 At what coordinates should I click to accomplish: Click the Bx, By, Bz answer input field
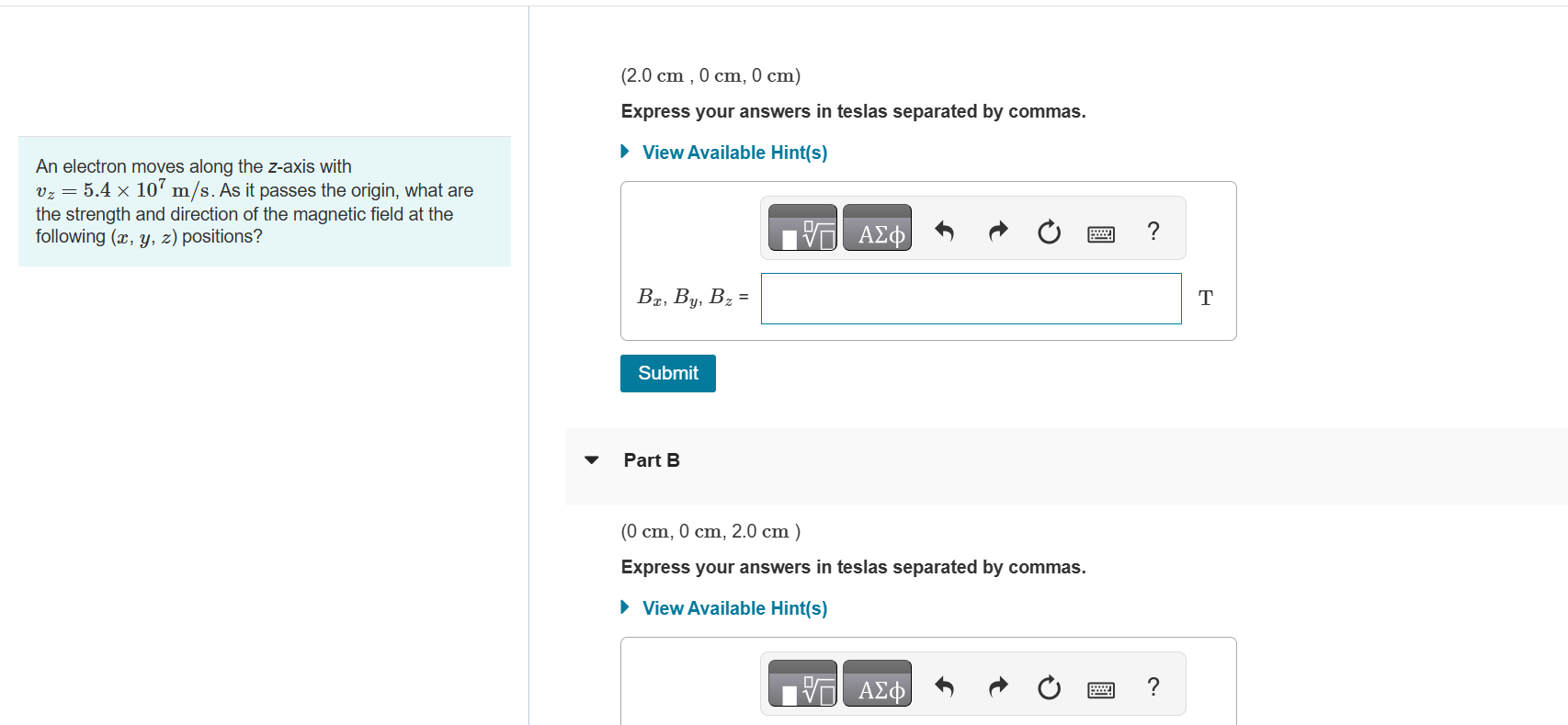pos(971,299)
